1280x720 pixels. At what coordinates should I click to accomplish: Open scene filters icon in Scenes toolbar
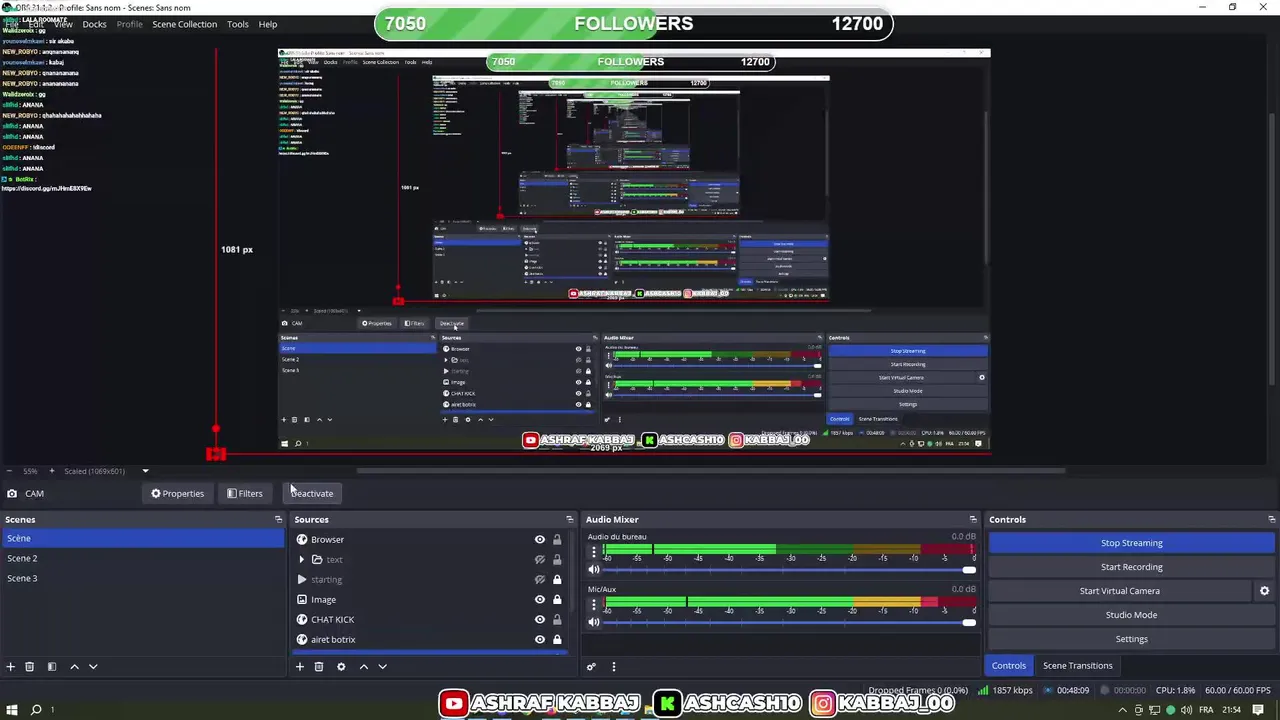tap(52, 667)
